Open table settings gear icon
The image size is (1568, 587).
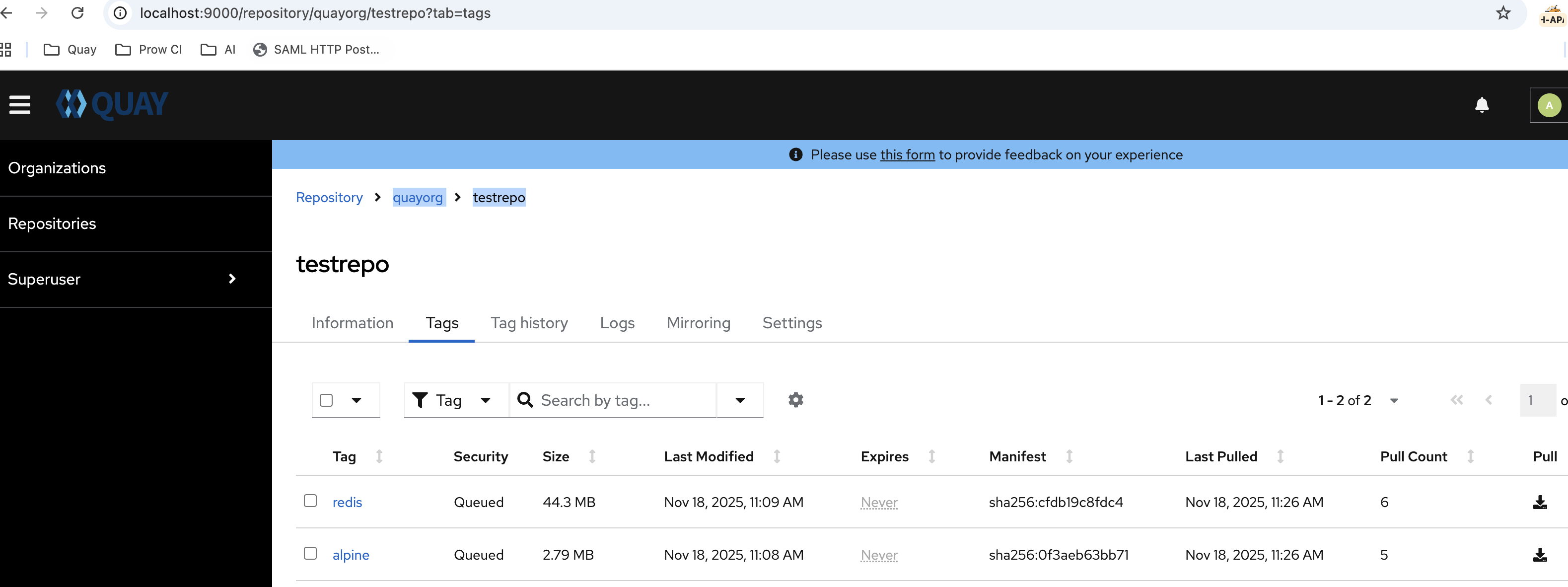pyautogui.click(x=795, y=400)
